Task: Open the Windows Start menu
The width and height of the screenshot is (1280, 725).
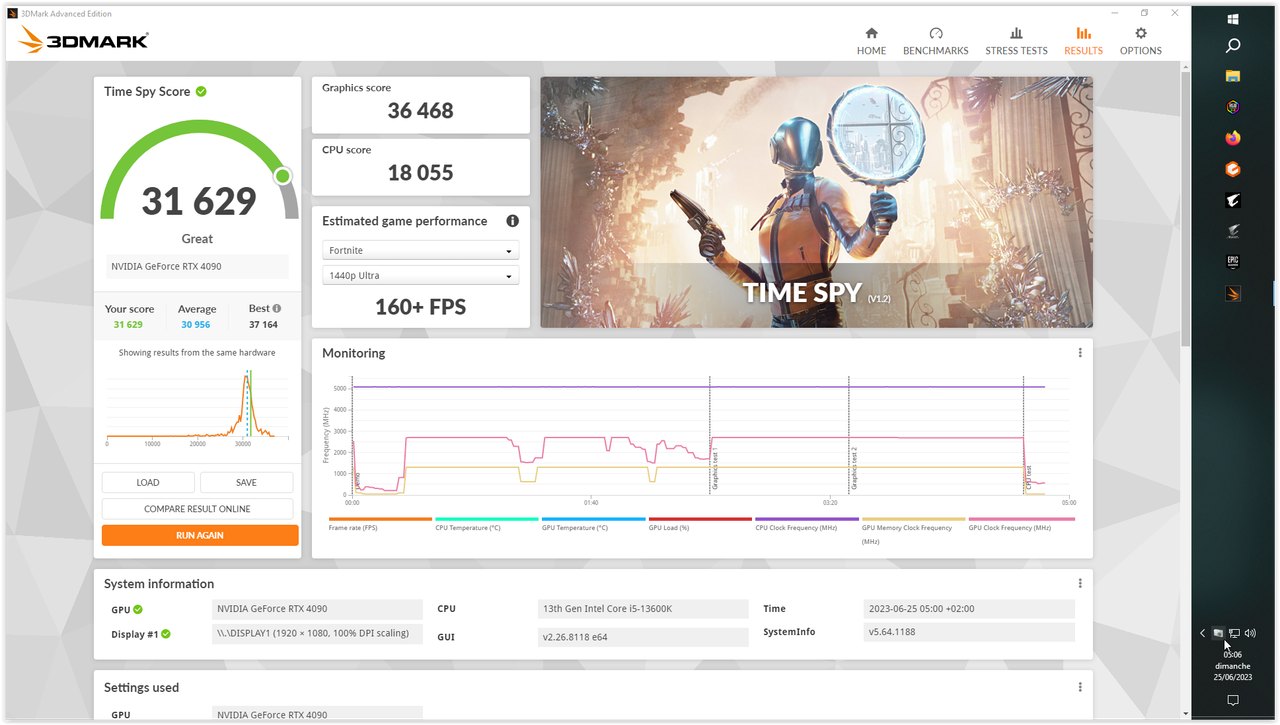Action: [x=1233, y=19]
